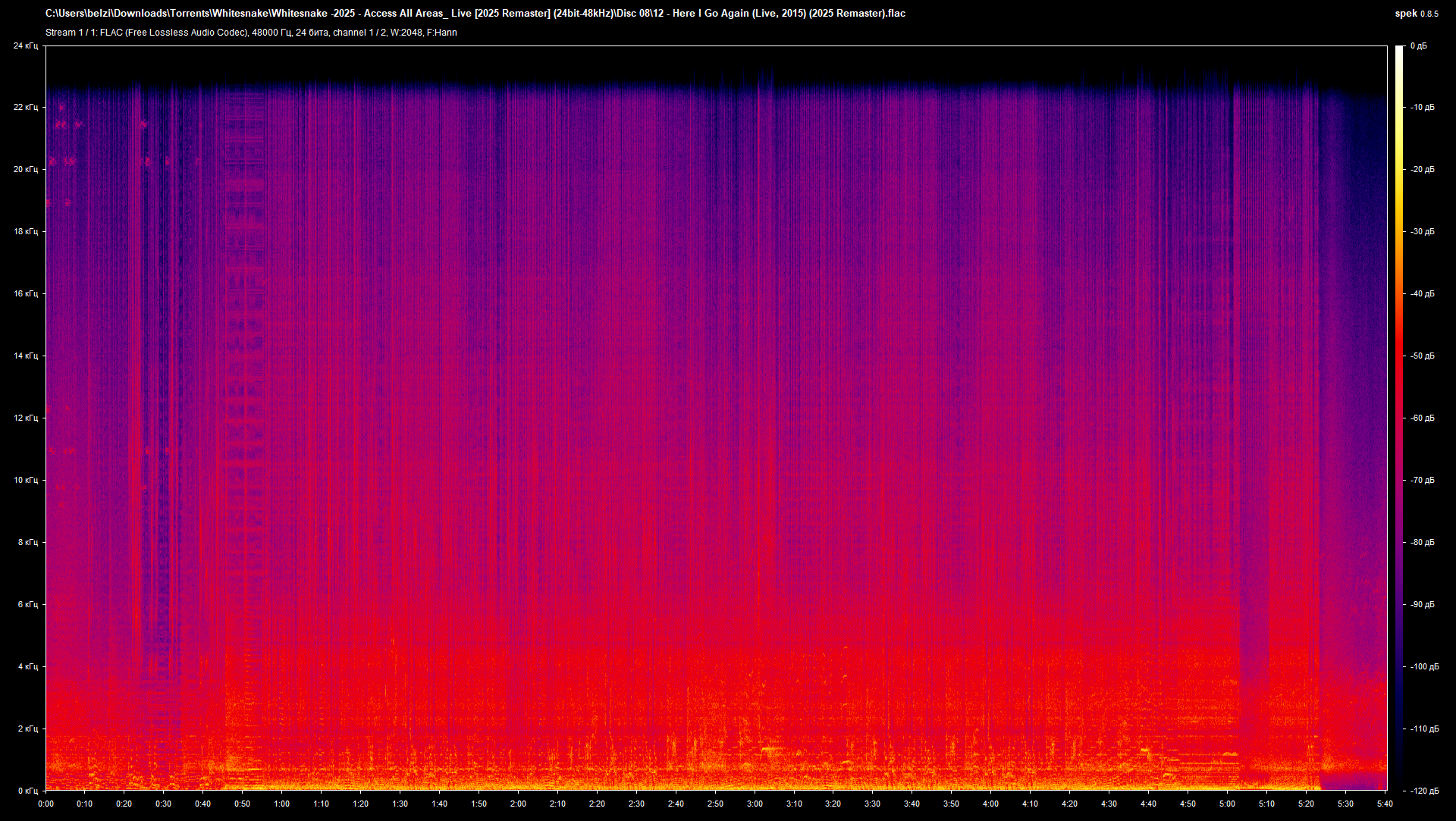The width and height of the screenshot is (1456, 821).
Task: Click the 12 кГц frequency label
Action: [x=25, y=418]
